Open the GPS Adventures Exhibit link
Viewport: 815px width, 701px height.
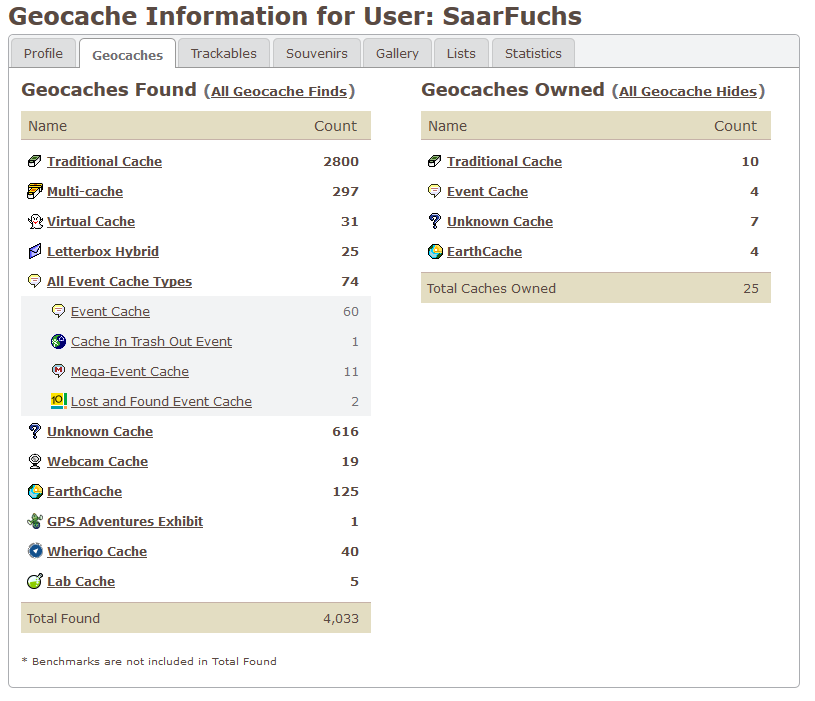(x=125, y=522)
